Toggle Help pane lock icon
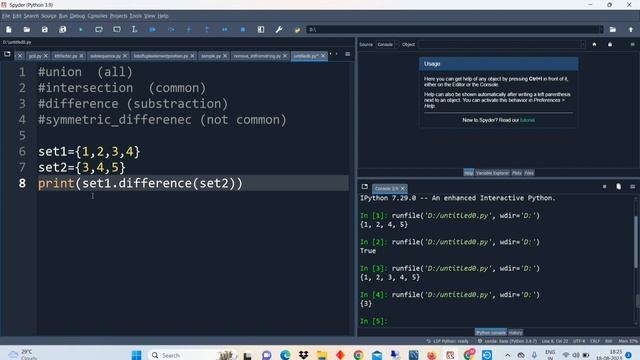The width and height of the screenshot is (640, 360). coord(610,44)
